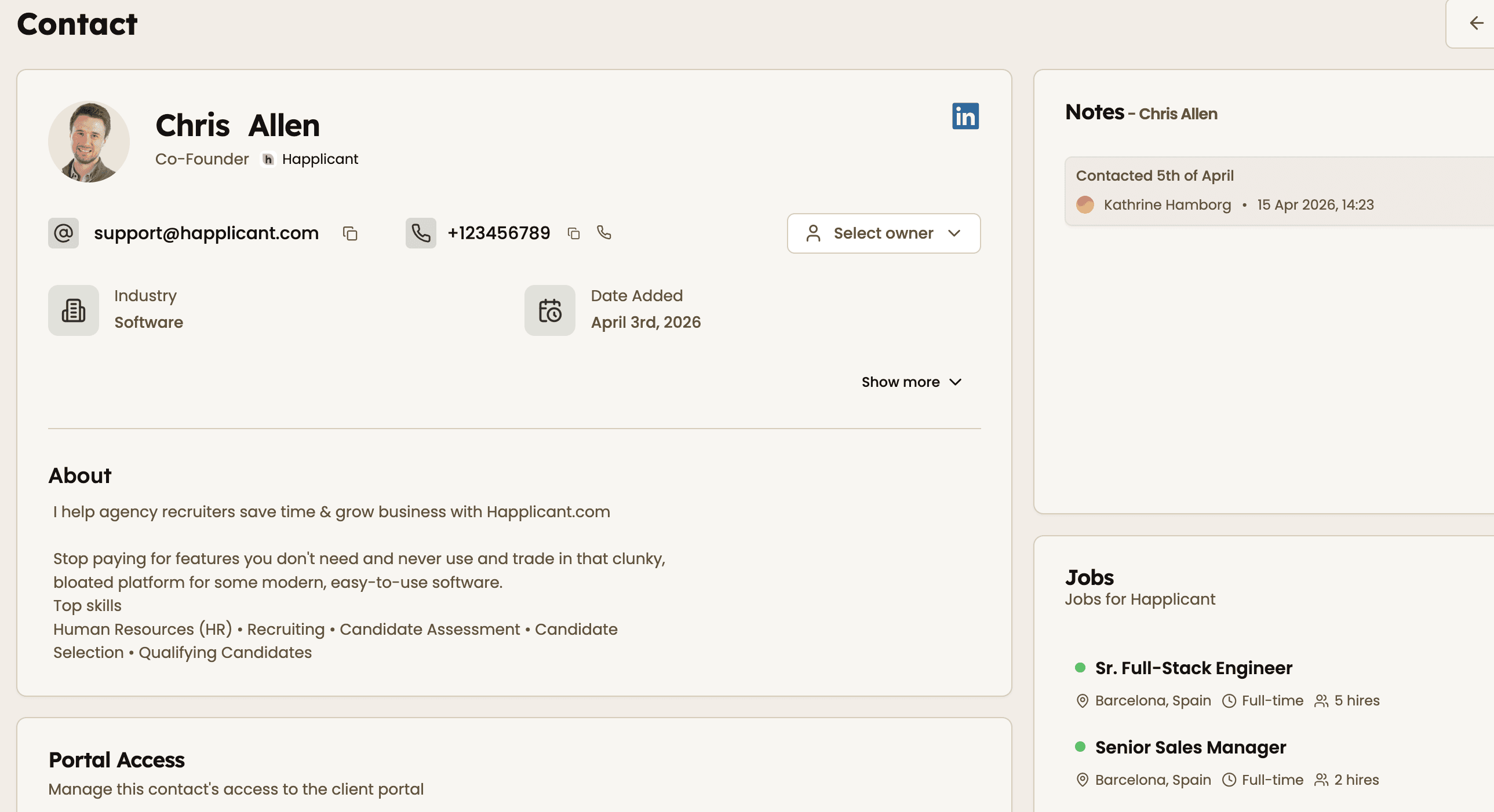Open Chris Allen's LinkedIn profile icon

coord(965,116)
